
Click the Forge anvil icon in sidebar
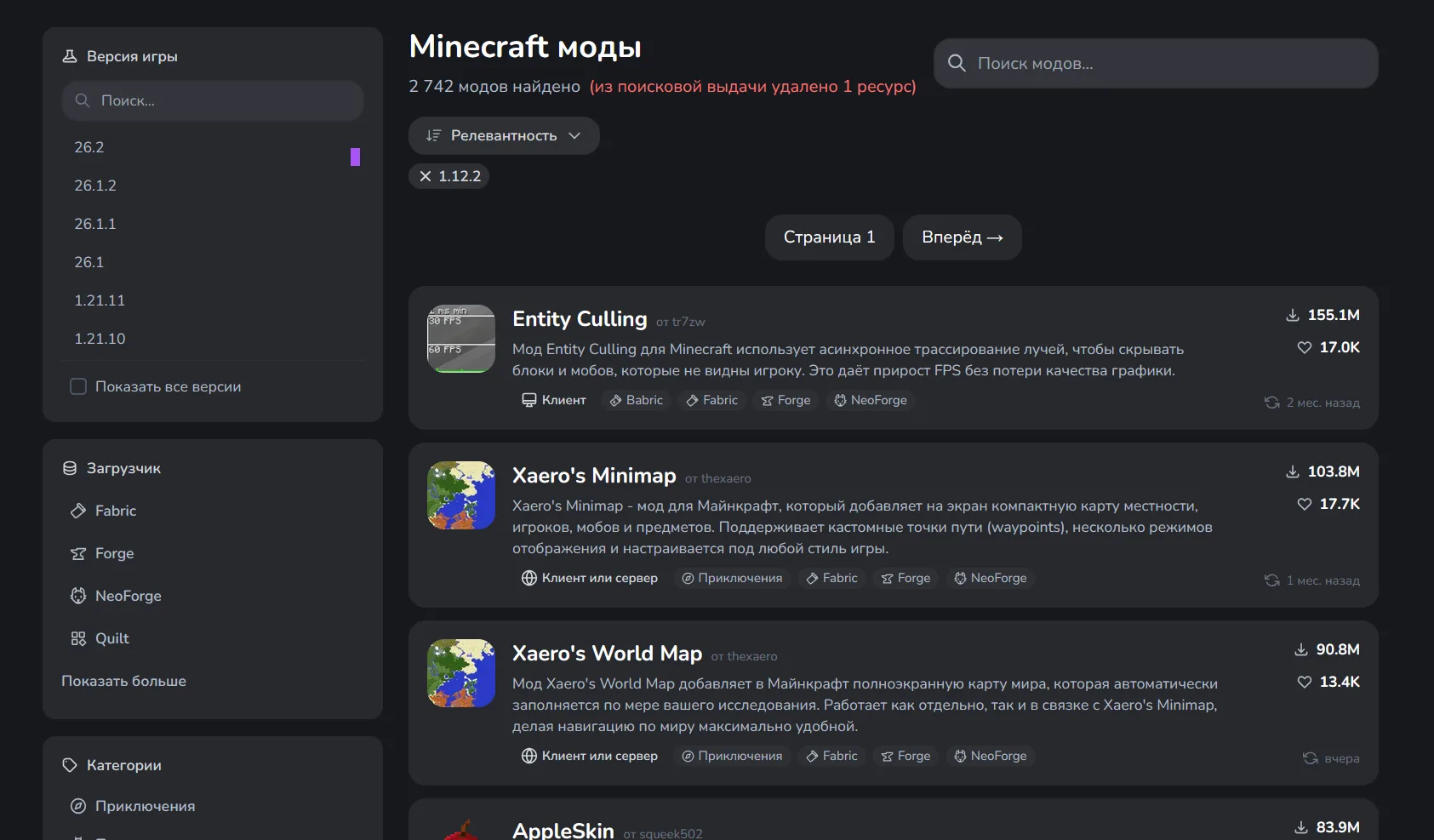tap(78, 553)
